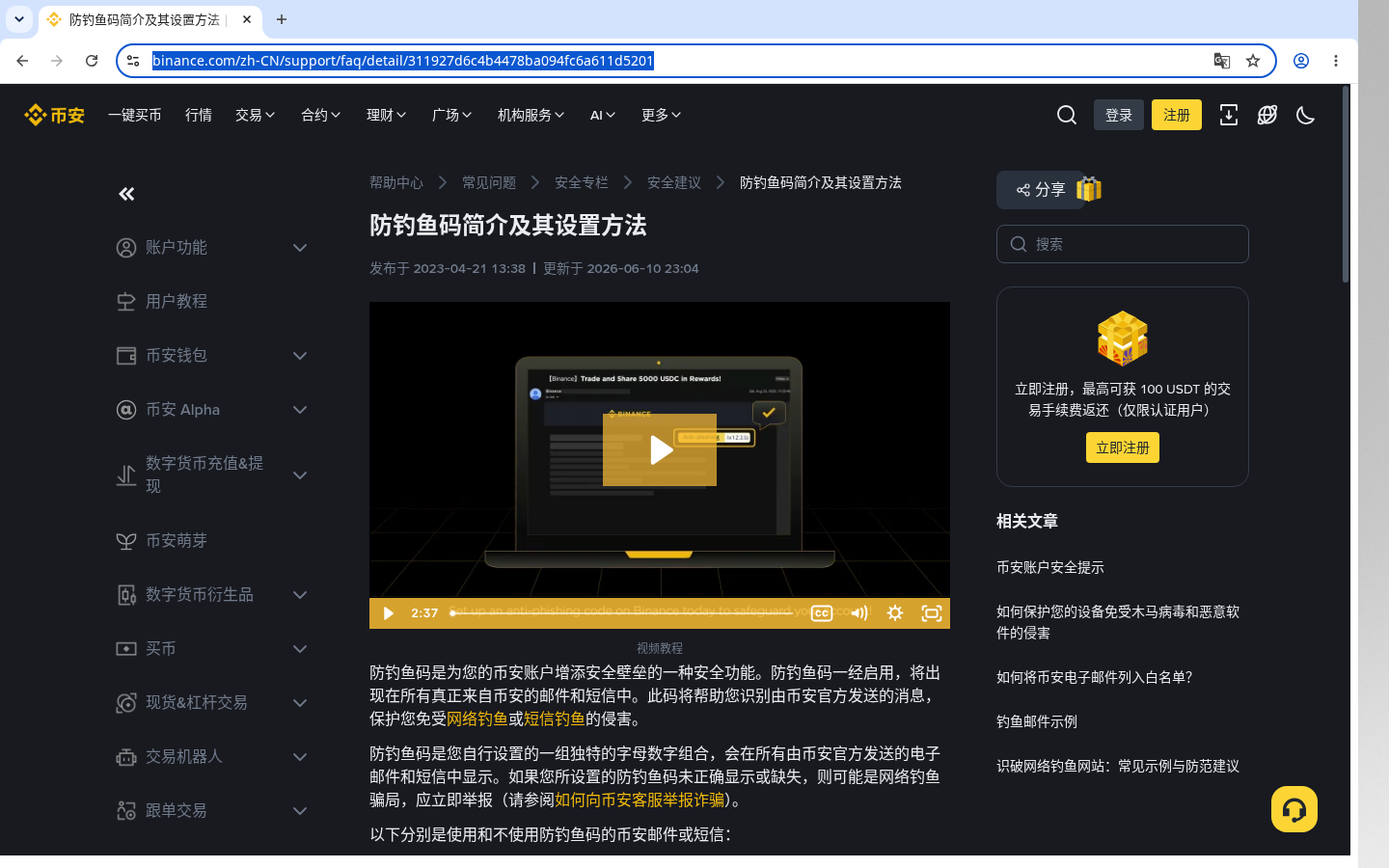Screen dimensions: 1389x868
Task: Click the 分享 share button
Action: point(1041,190)
